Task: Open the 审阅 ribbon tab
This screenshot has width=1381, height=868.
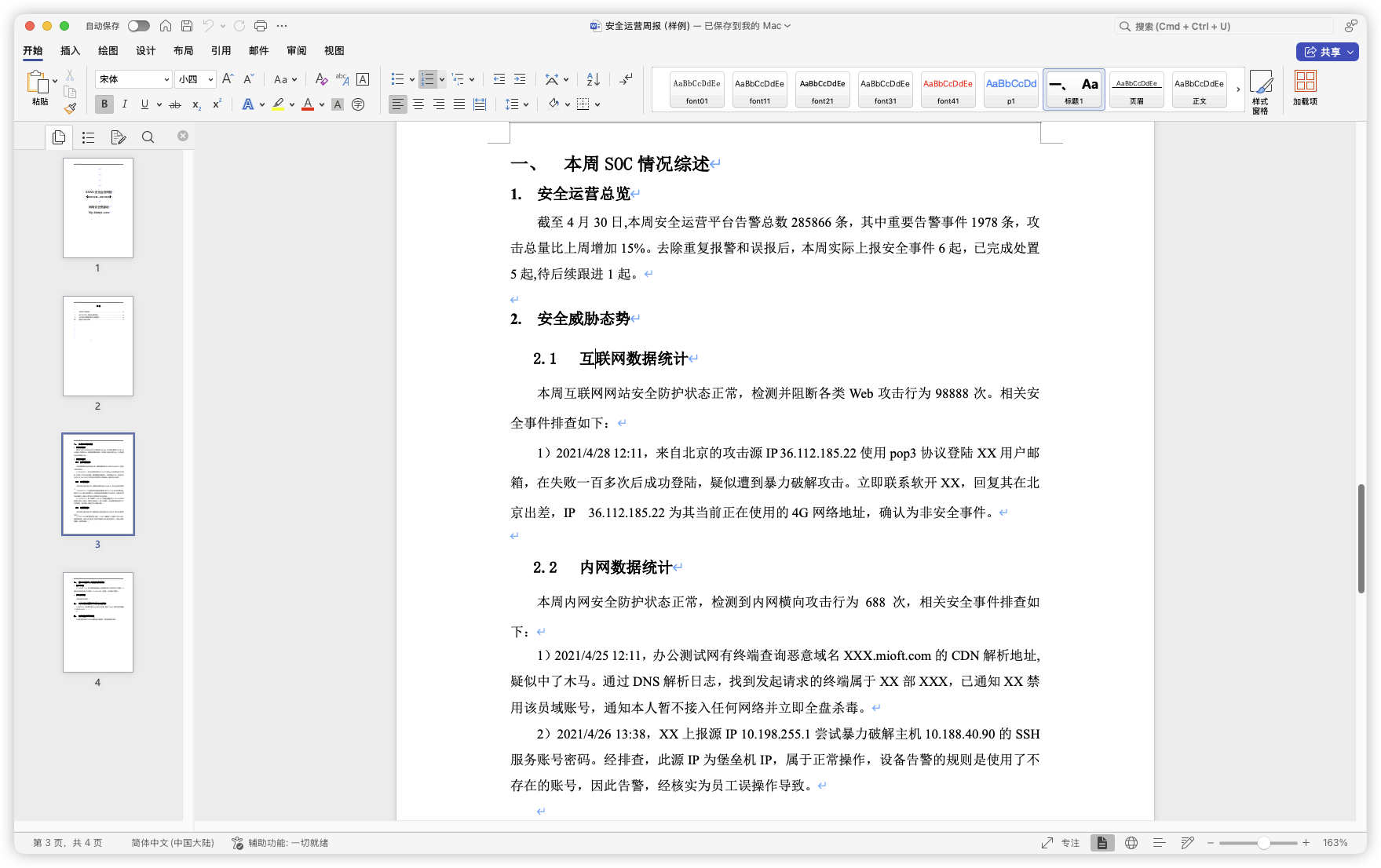Action: pos(295,50)
